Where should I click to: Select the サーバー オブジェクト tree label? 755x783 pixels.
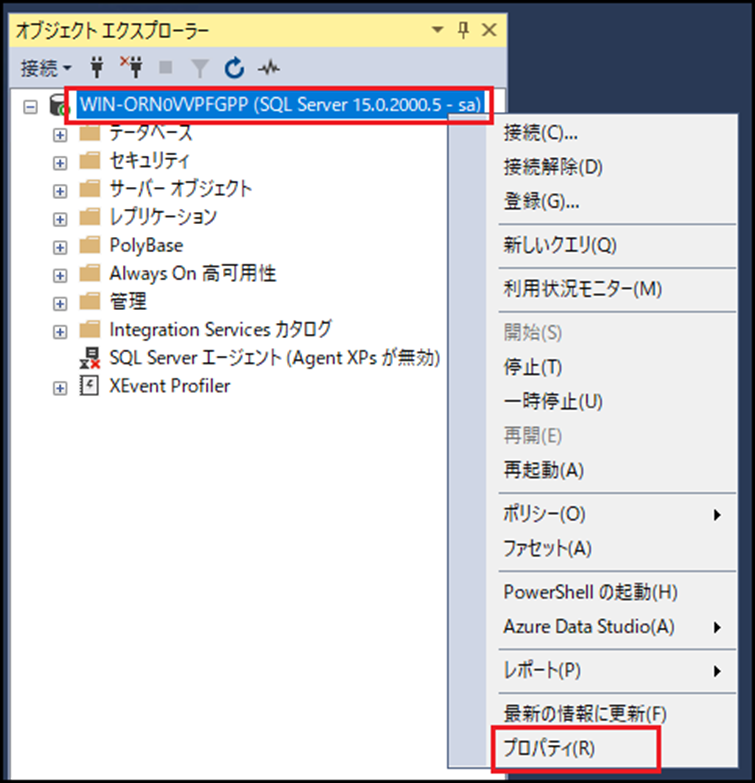(180, 189)
